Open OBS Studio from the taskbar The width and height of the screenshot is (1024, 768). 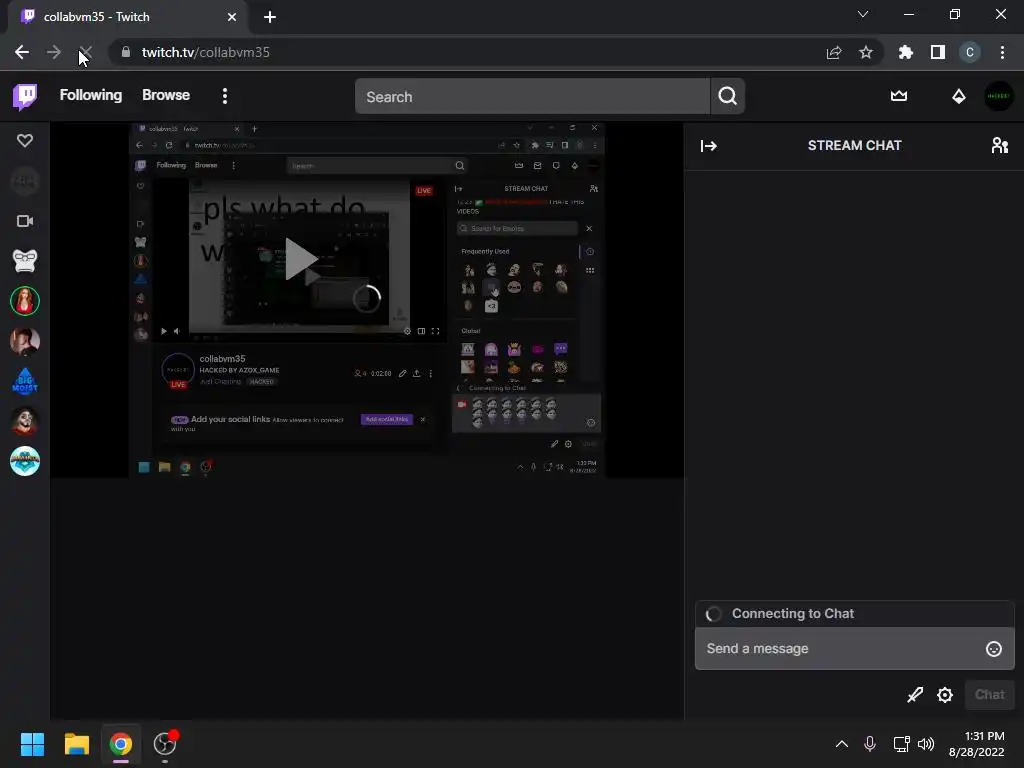click(x=165, y=744)
